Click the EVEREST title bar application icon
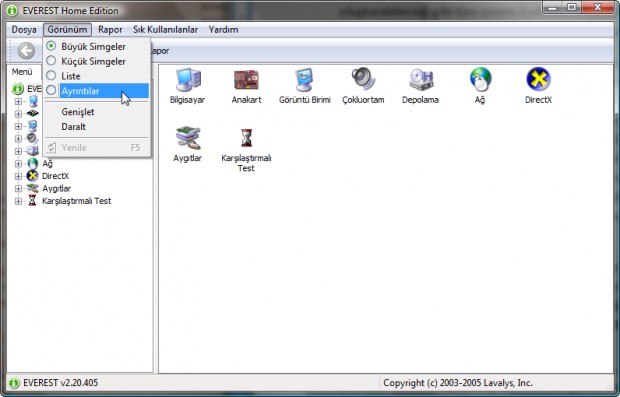620x397 pixels. tap(12, 10)
